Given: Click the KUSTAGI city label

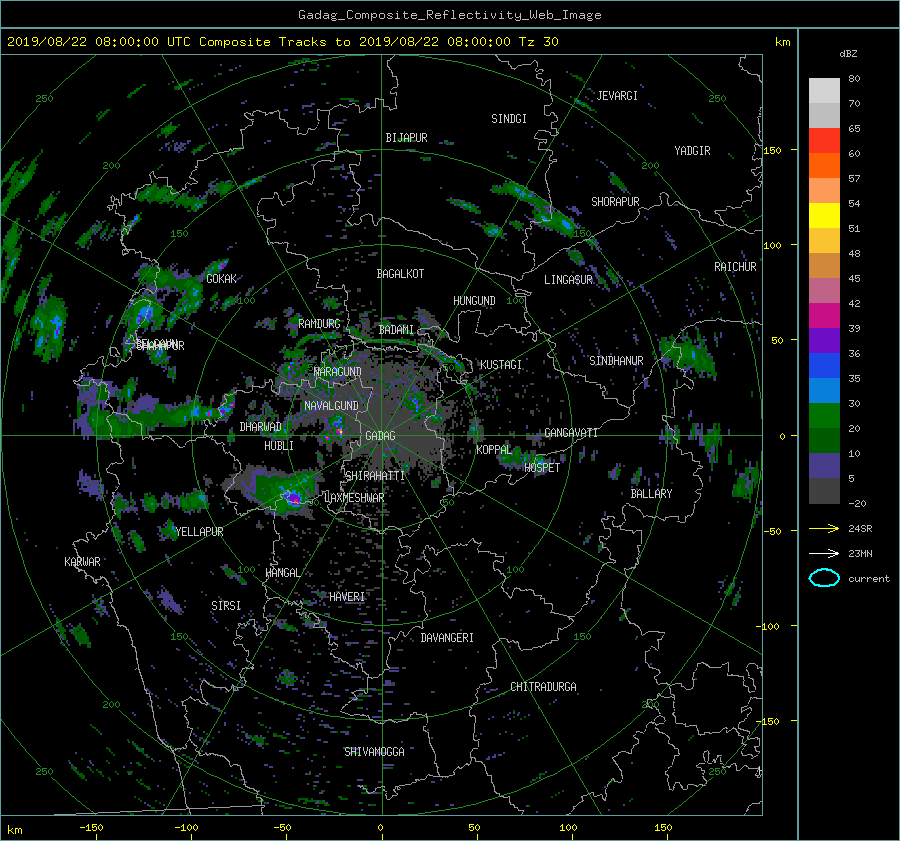Looking at the screenshot, I should (x=501, y=365).
